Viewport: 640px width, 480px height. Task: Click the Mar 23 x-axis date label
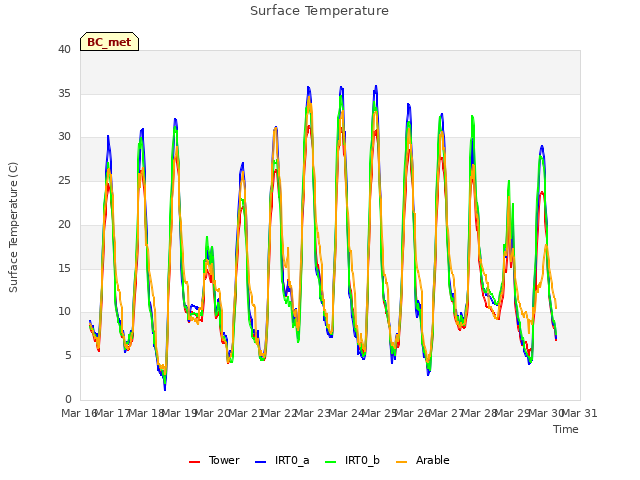point(312,413)
